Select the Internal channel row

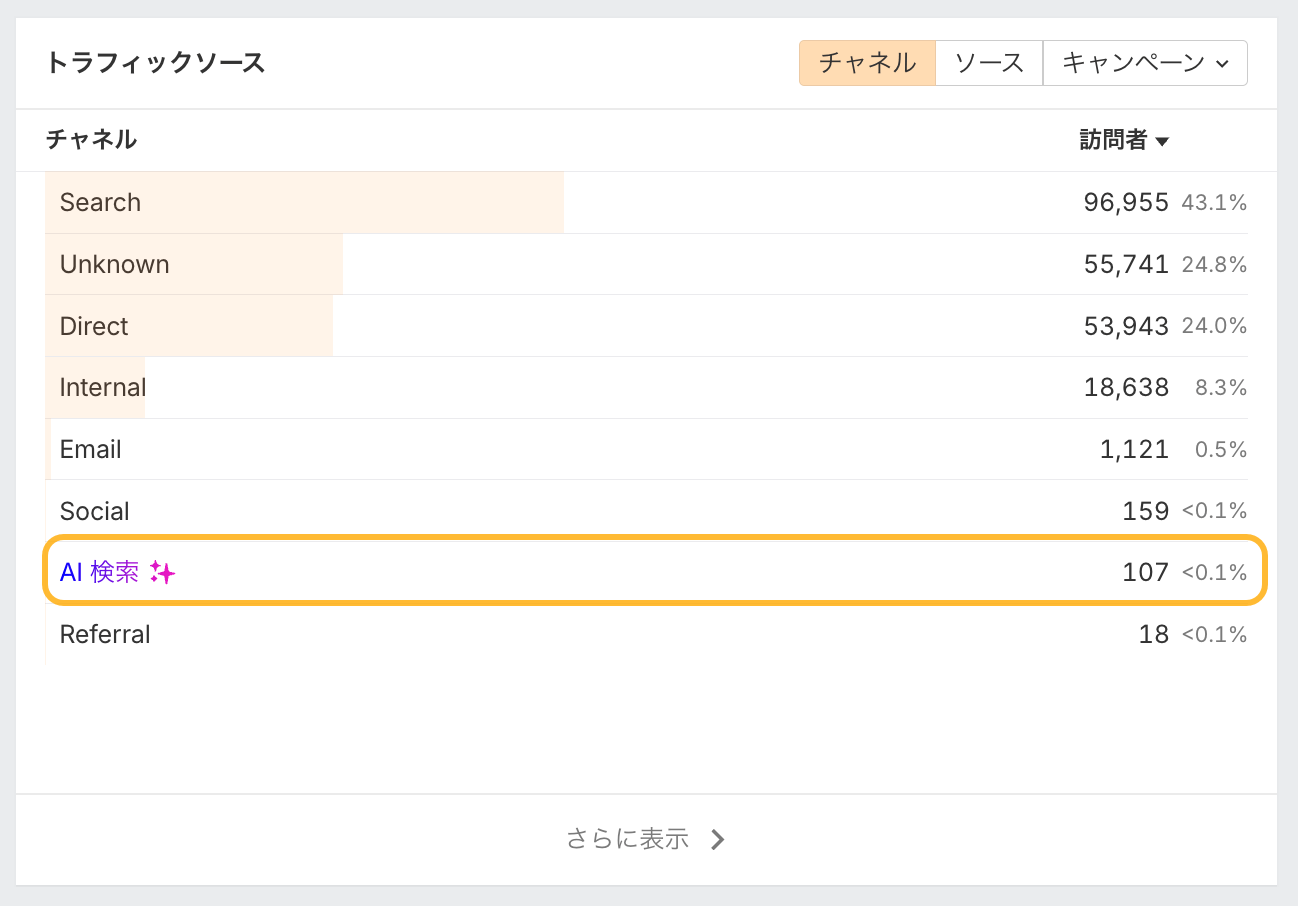(102, 387)
